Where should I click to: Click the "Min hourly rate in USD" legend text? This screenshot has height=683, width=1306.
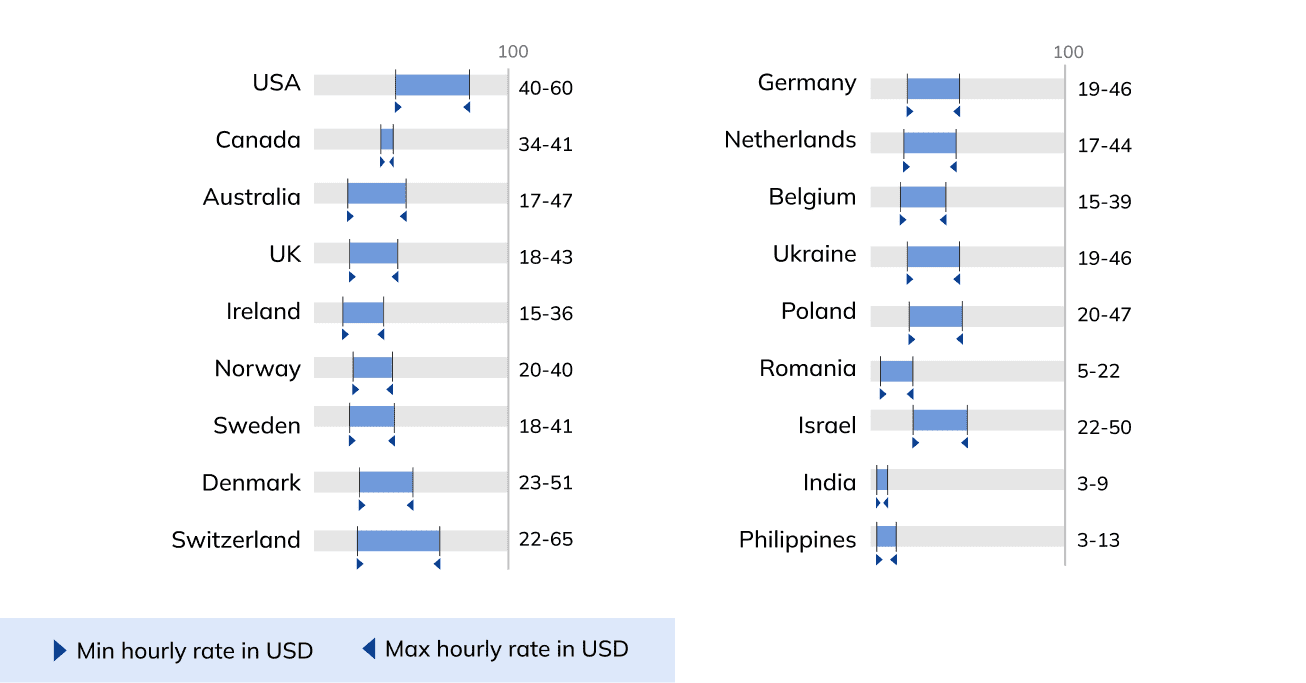pos(195,652)
